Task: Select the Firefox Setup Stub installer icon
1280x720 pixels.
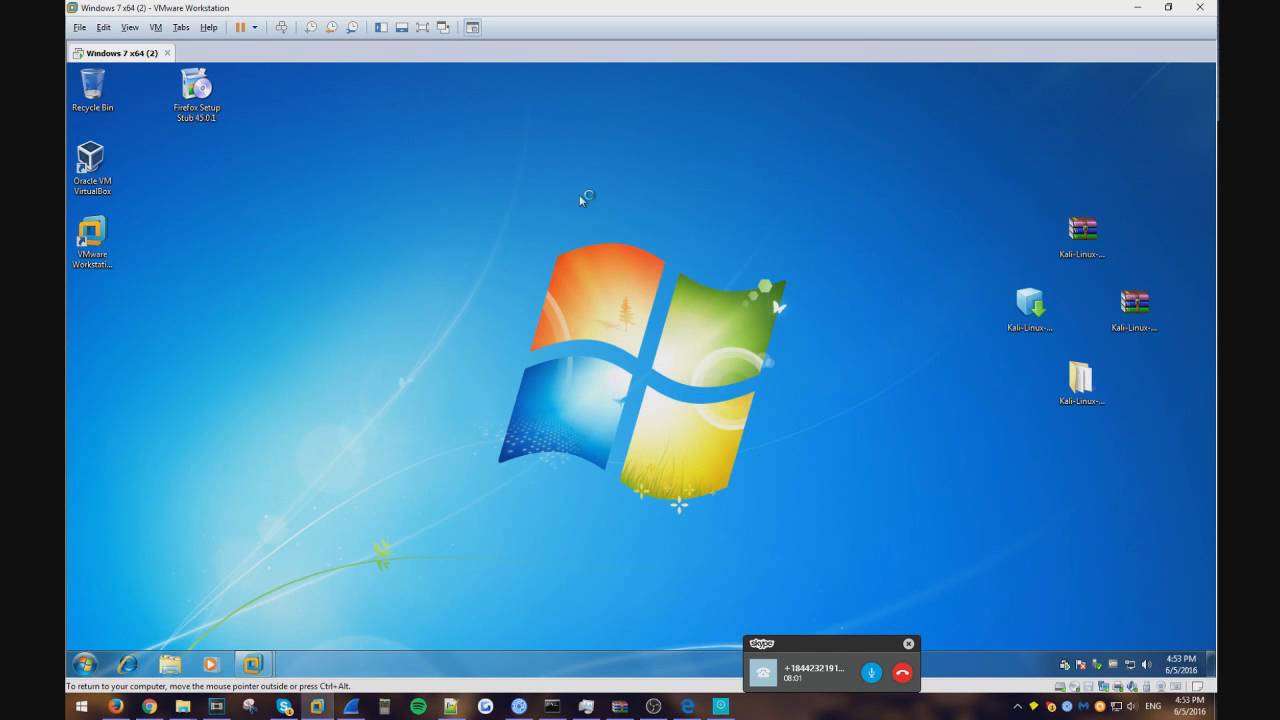Action: pos(196,95)
